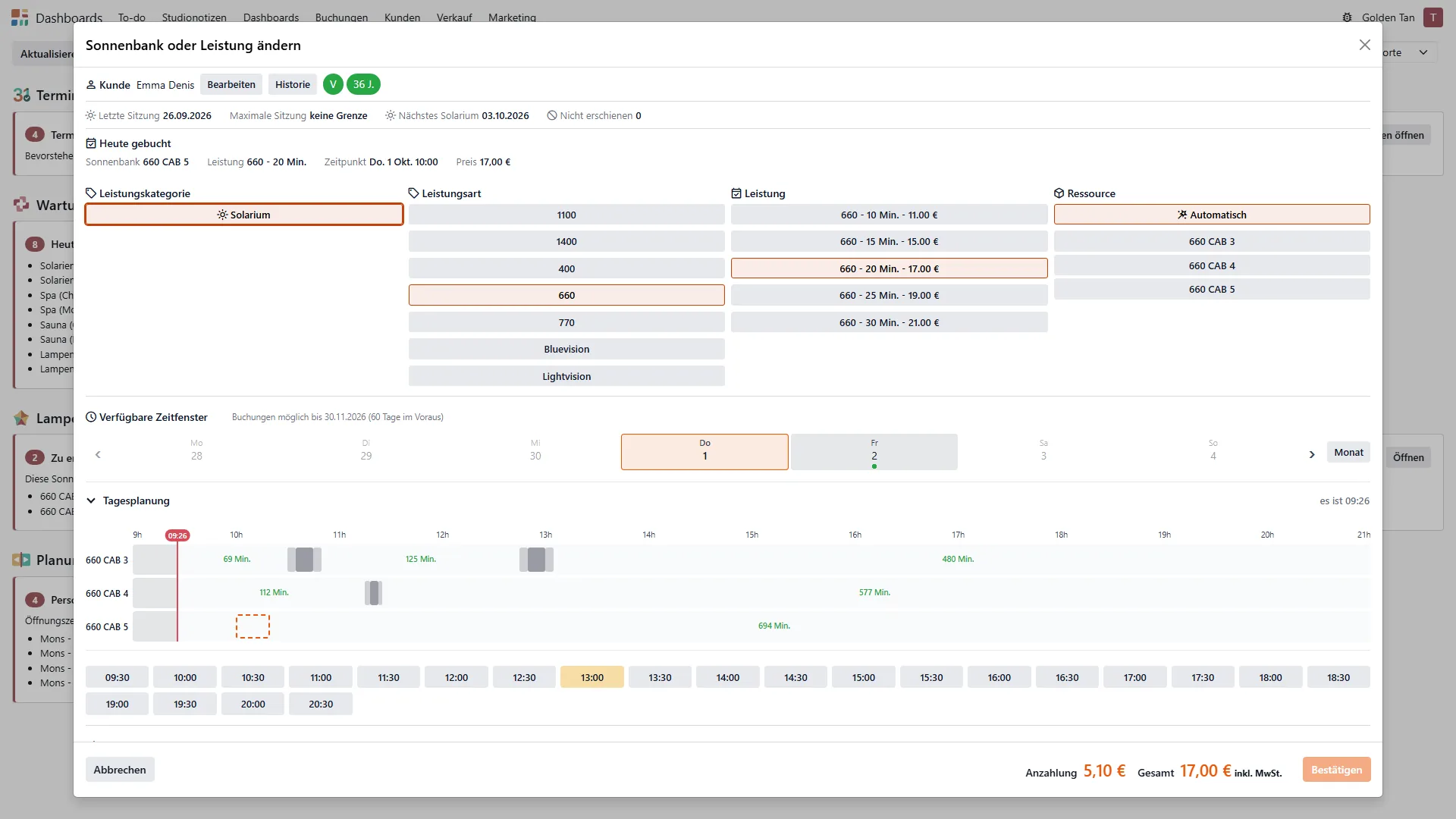Select Friday 2 in the day picker
The height and width of the screenshot is (819, 1456).
click(x=874, y=452)
